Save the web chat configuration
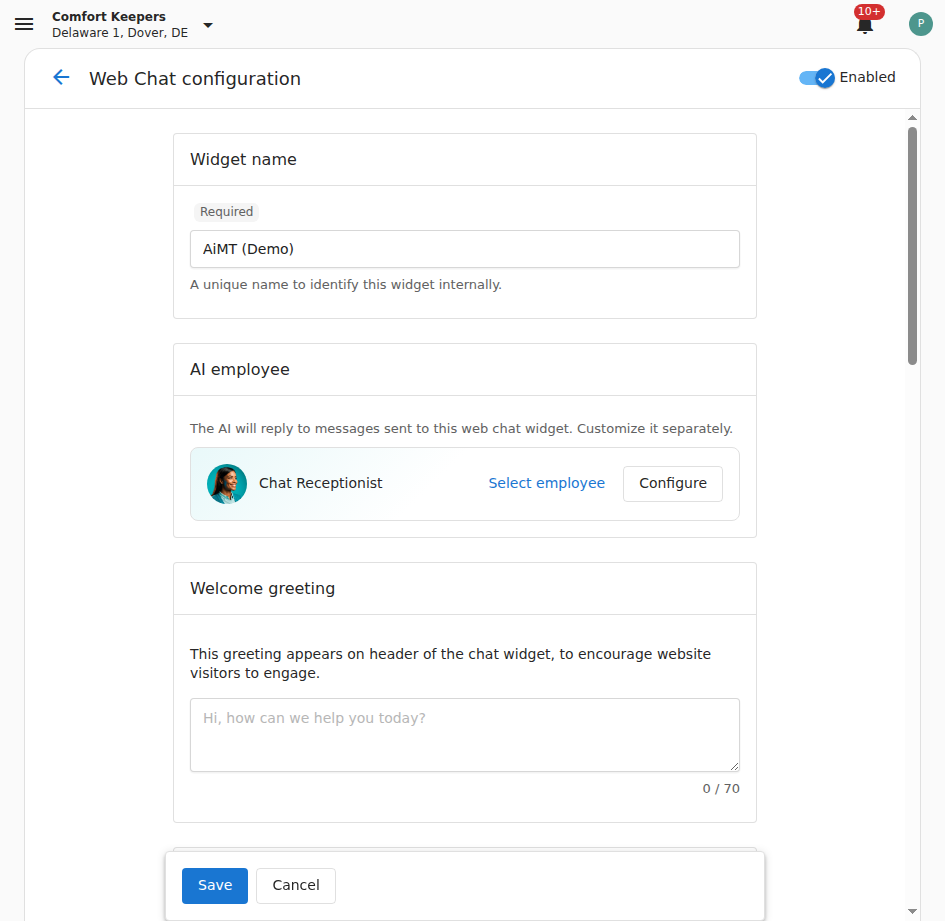This screenshot has width=945, height=921. pos(215,885)
